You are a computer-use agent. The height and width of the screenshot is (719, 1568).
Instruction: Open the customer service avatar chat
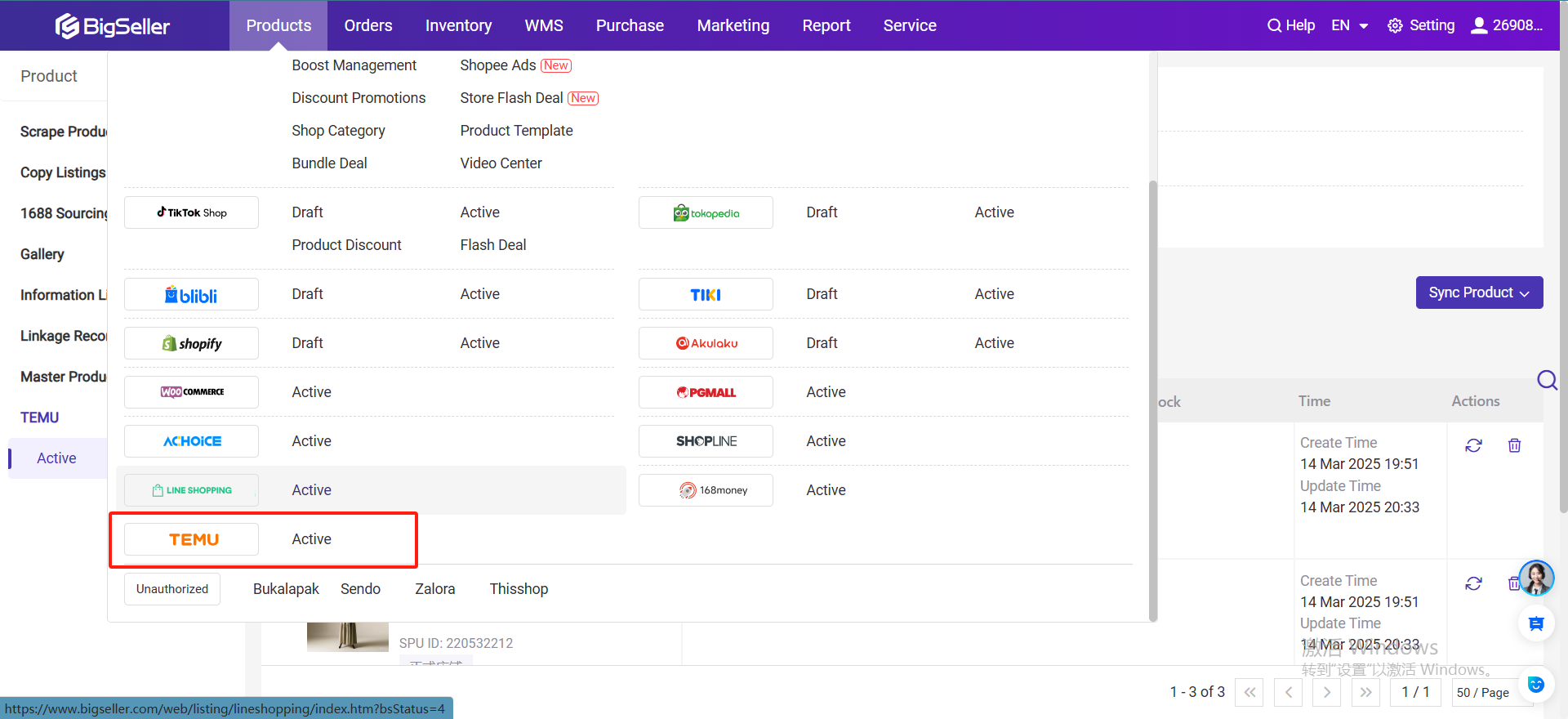coord(1536,578)
